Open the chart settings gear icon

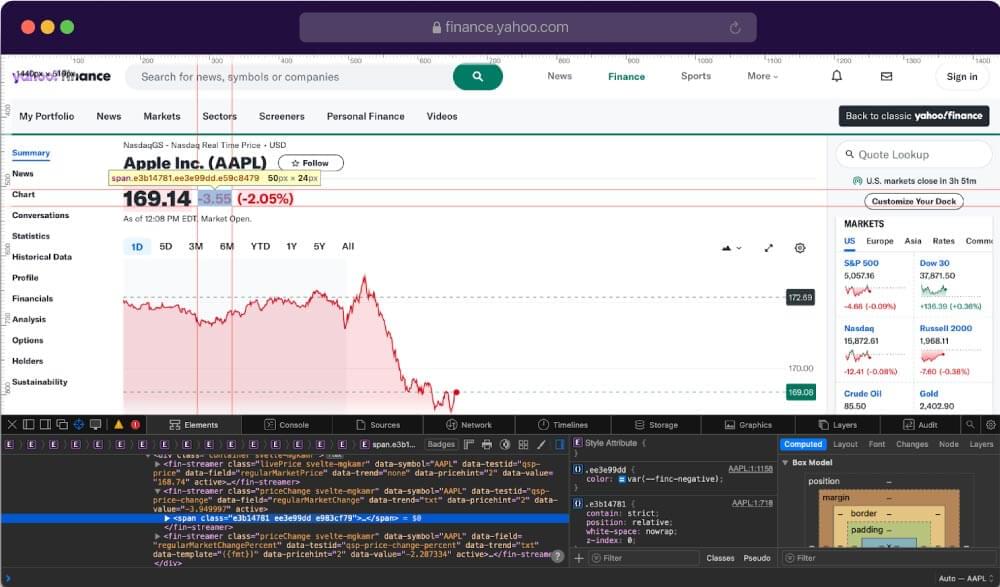click(800, 247)
